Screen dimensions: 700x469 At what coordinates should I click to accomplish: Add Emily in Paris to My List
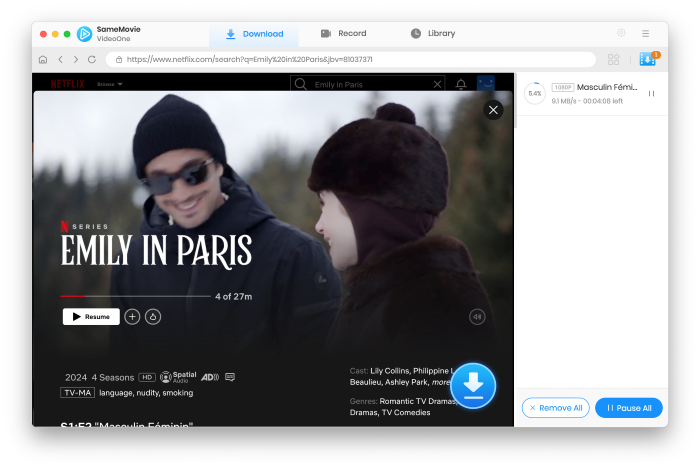pyautogui.click(x=132, y=316)
